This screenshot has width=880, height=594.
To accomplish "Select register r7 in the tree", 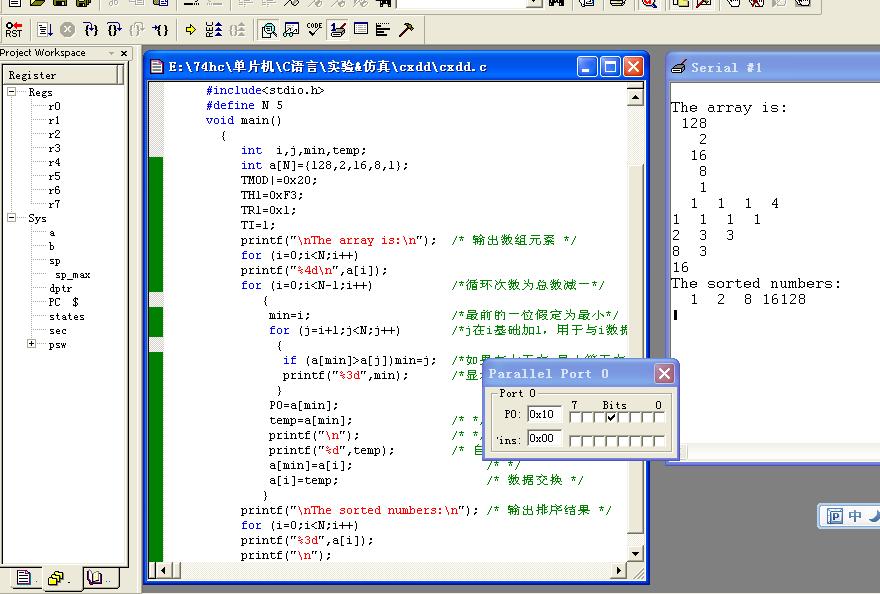I will (x=54, y=204).
